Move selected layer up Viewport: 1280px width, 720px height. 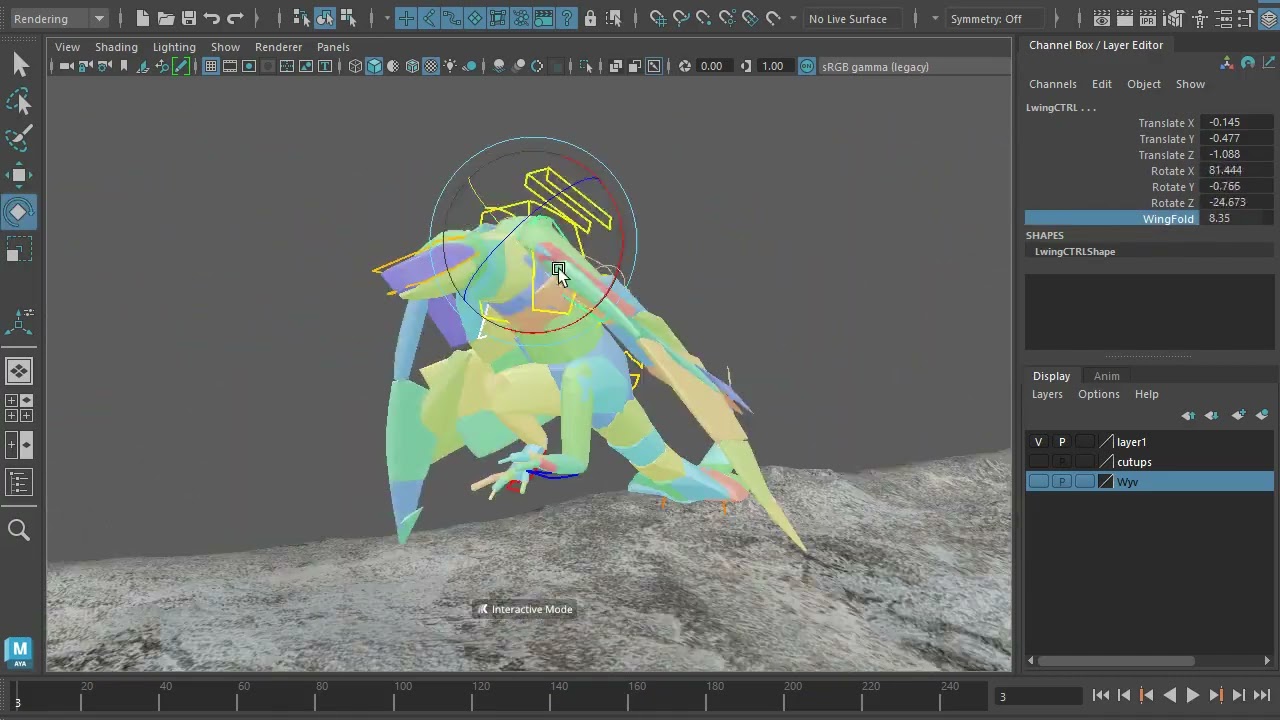pyautogui.click(x=1188, y=415)
